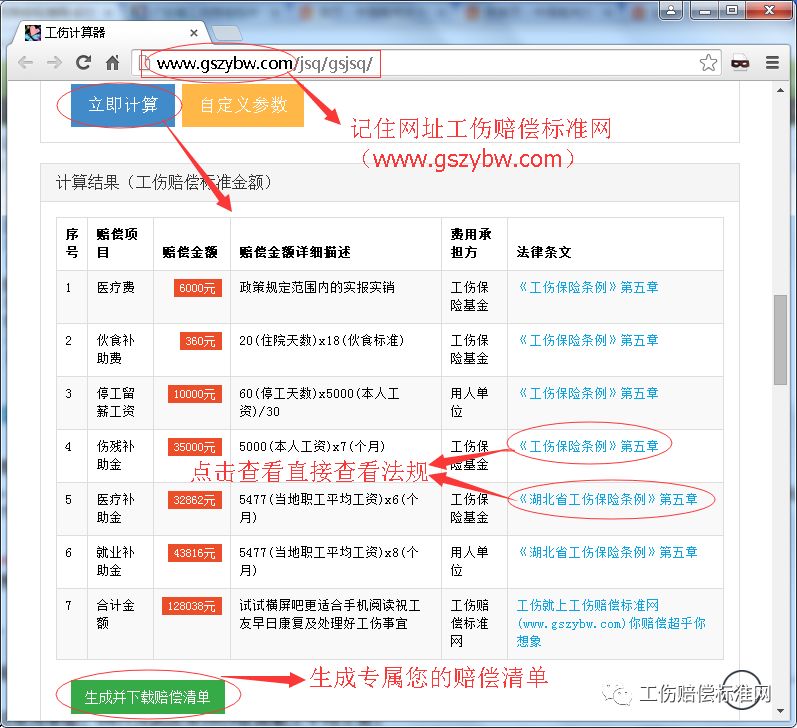797x728 pixels.
Task: Open the 工伤赔偿标准网 link in total row
Action: point(611,623)
